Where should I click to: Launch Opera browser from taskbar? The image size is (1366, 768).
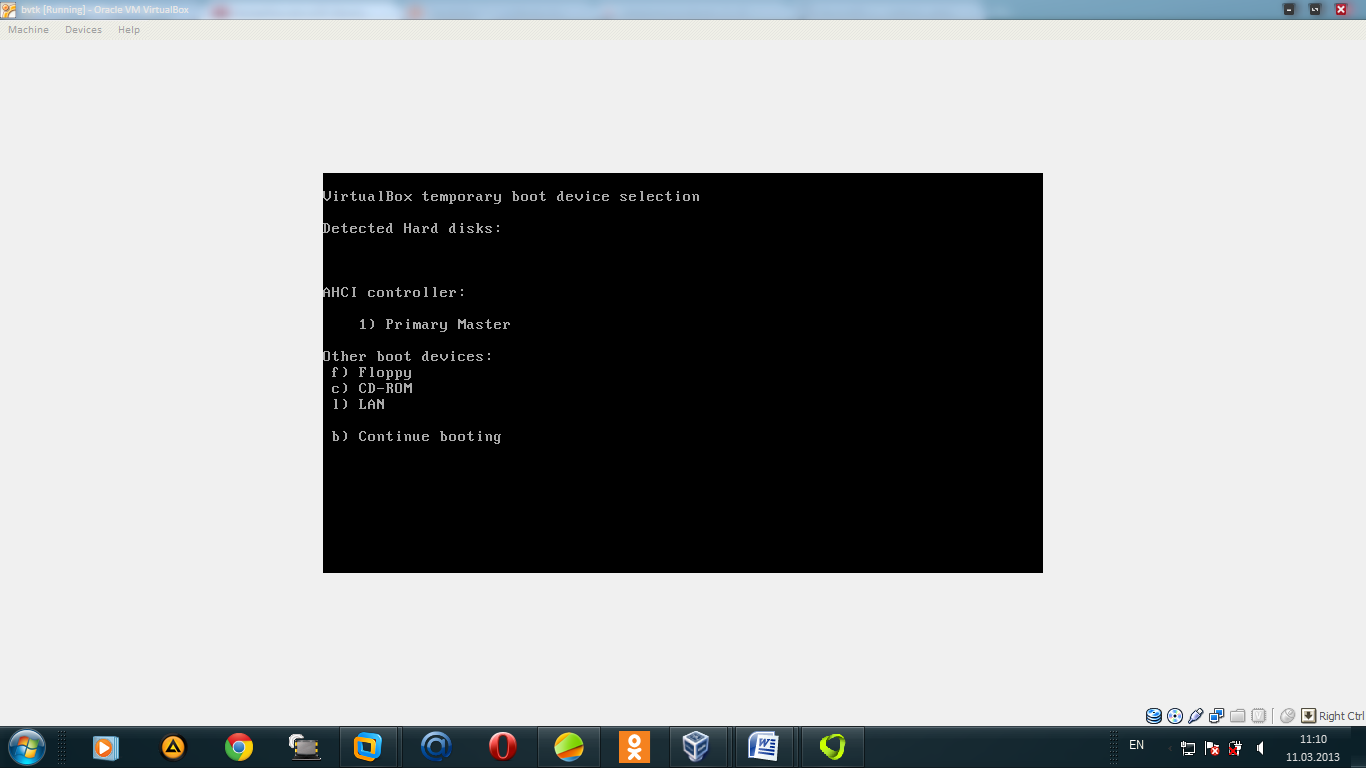(503, 747)
